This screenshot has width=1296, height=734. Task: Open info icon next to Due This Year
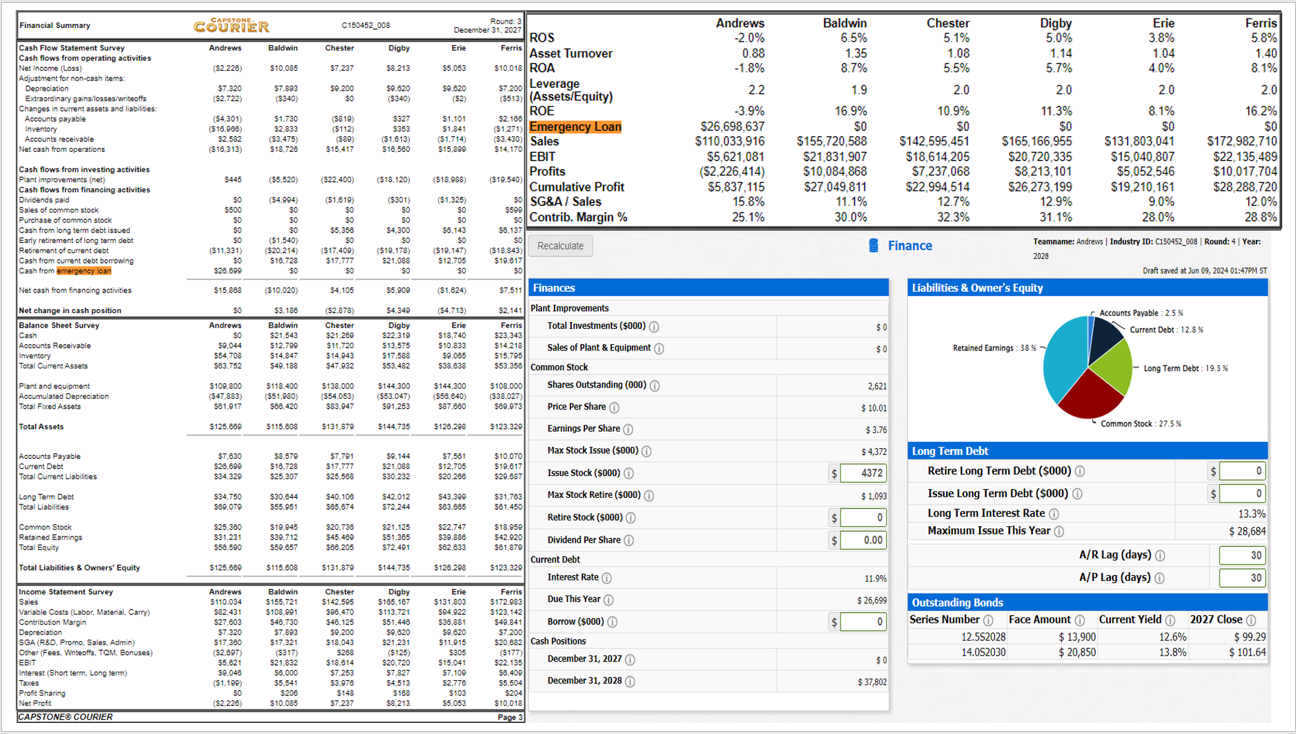pyautogui.click(x=609, y=600)
